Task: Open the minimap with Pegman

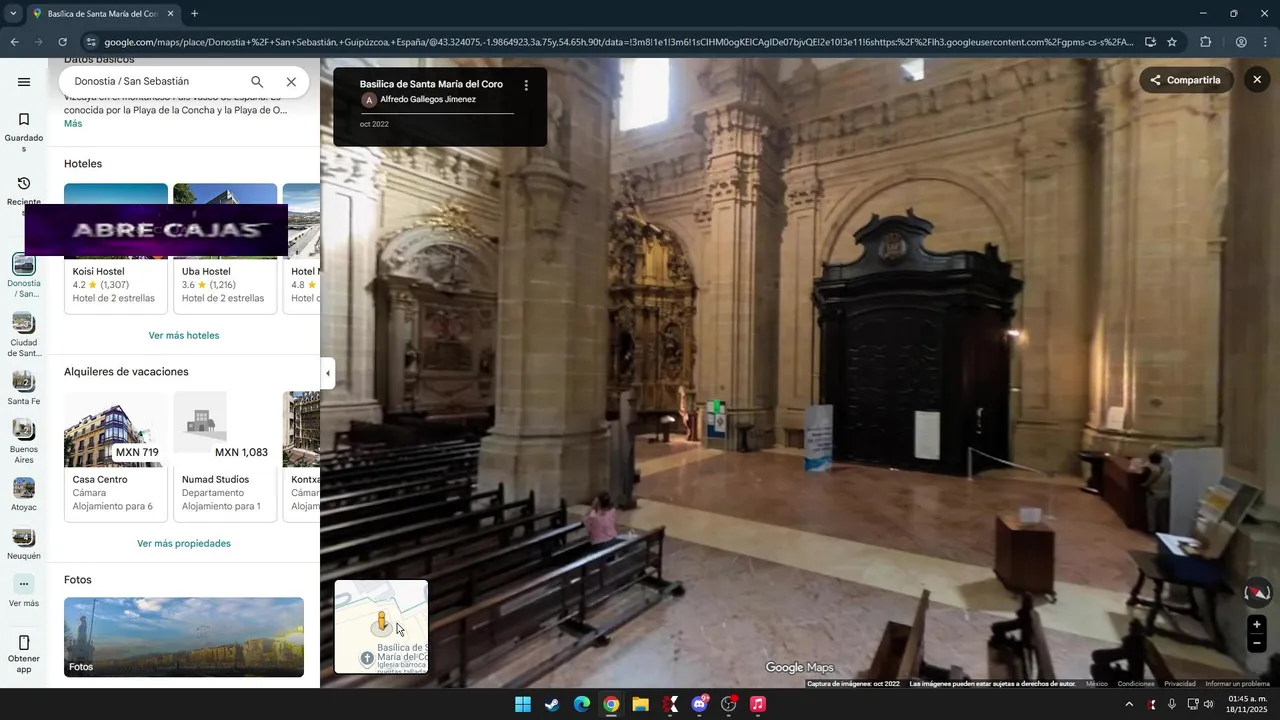Action: coord(381,627)
